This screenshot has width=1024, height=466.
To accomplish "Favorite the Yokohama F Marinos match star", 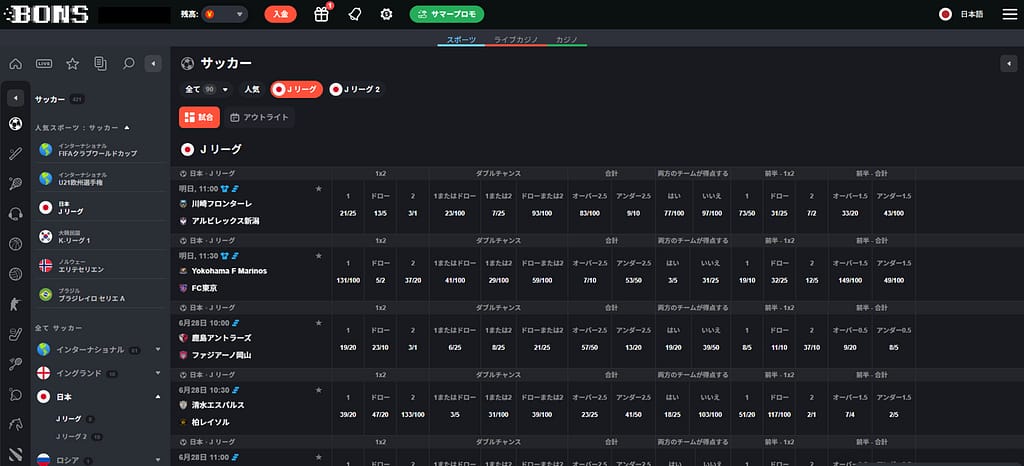I will pos(319,256).
